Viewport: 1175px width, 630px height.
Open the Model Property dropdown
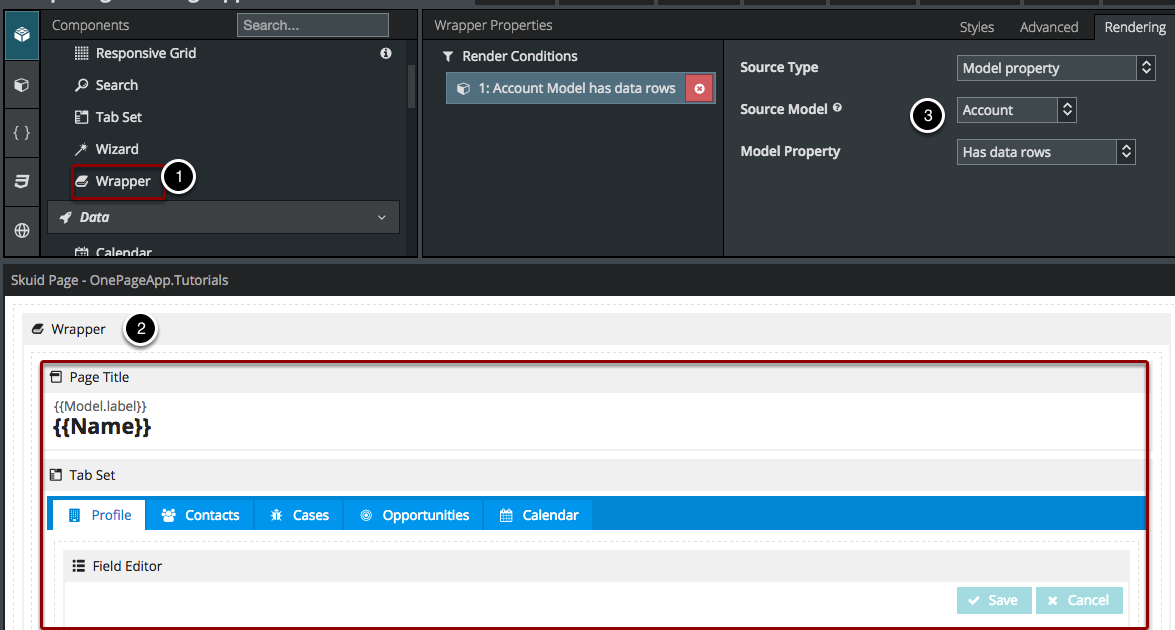click(x=1045, y=152)
